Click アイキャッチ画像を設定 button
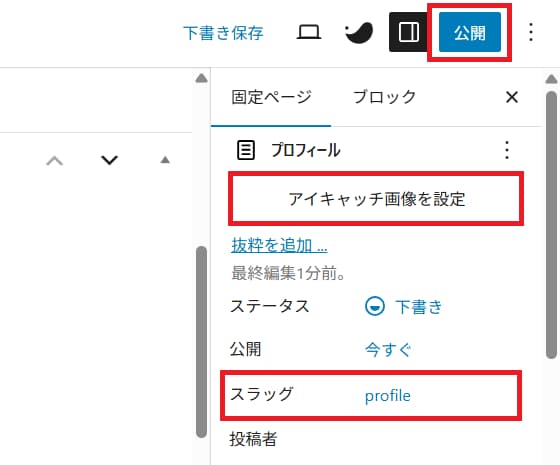 click(x=376, y=199)
